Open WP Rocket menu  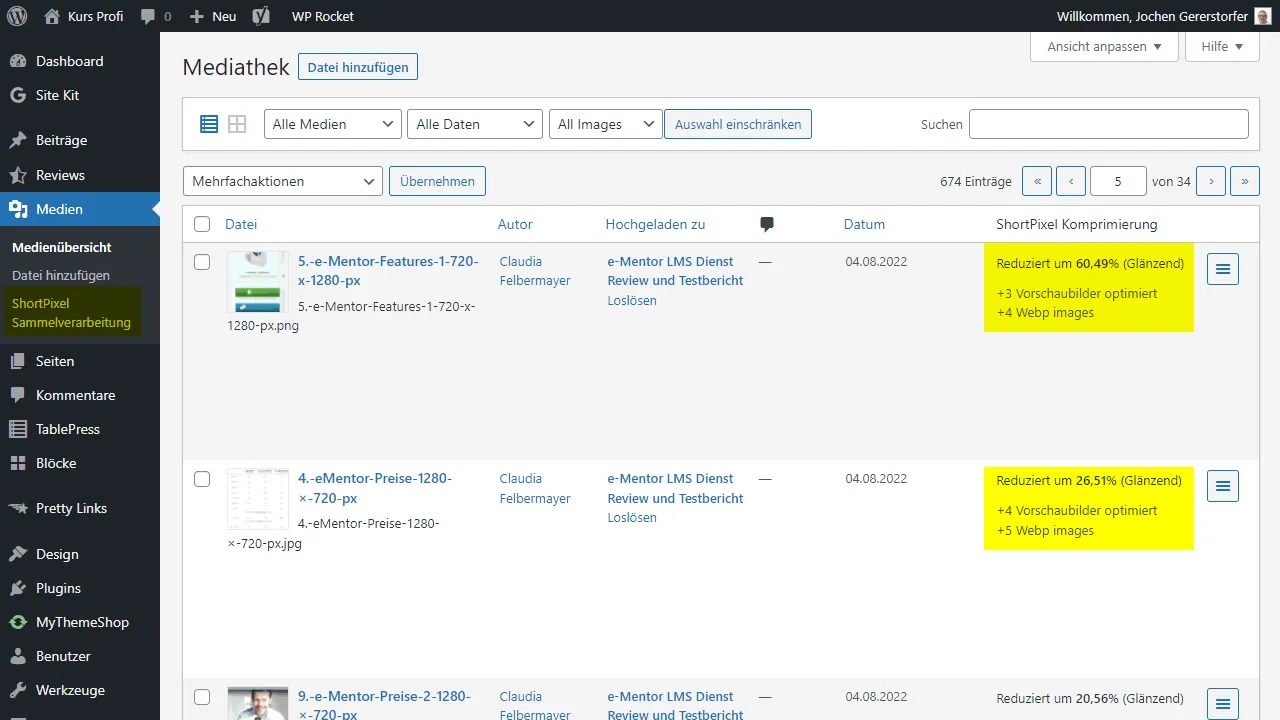pyautogui.click(x=322, y=16)
